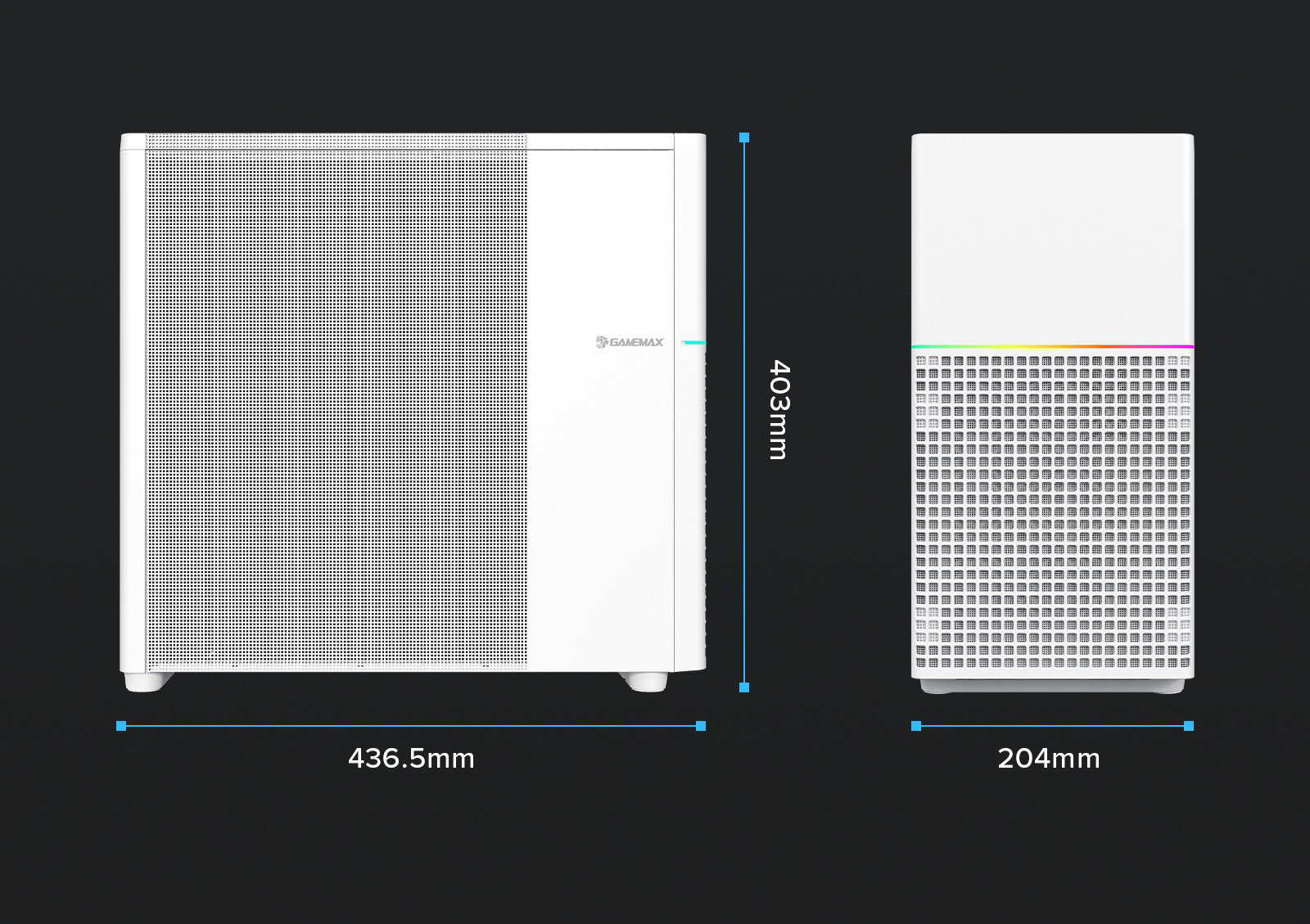The width and height of the screenshot is (1310, 924).
Task: Click the base stand beneath the front grille
Action: (1052, 686)
